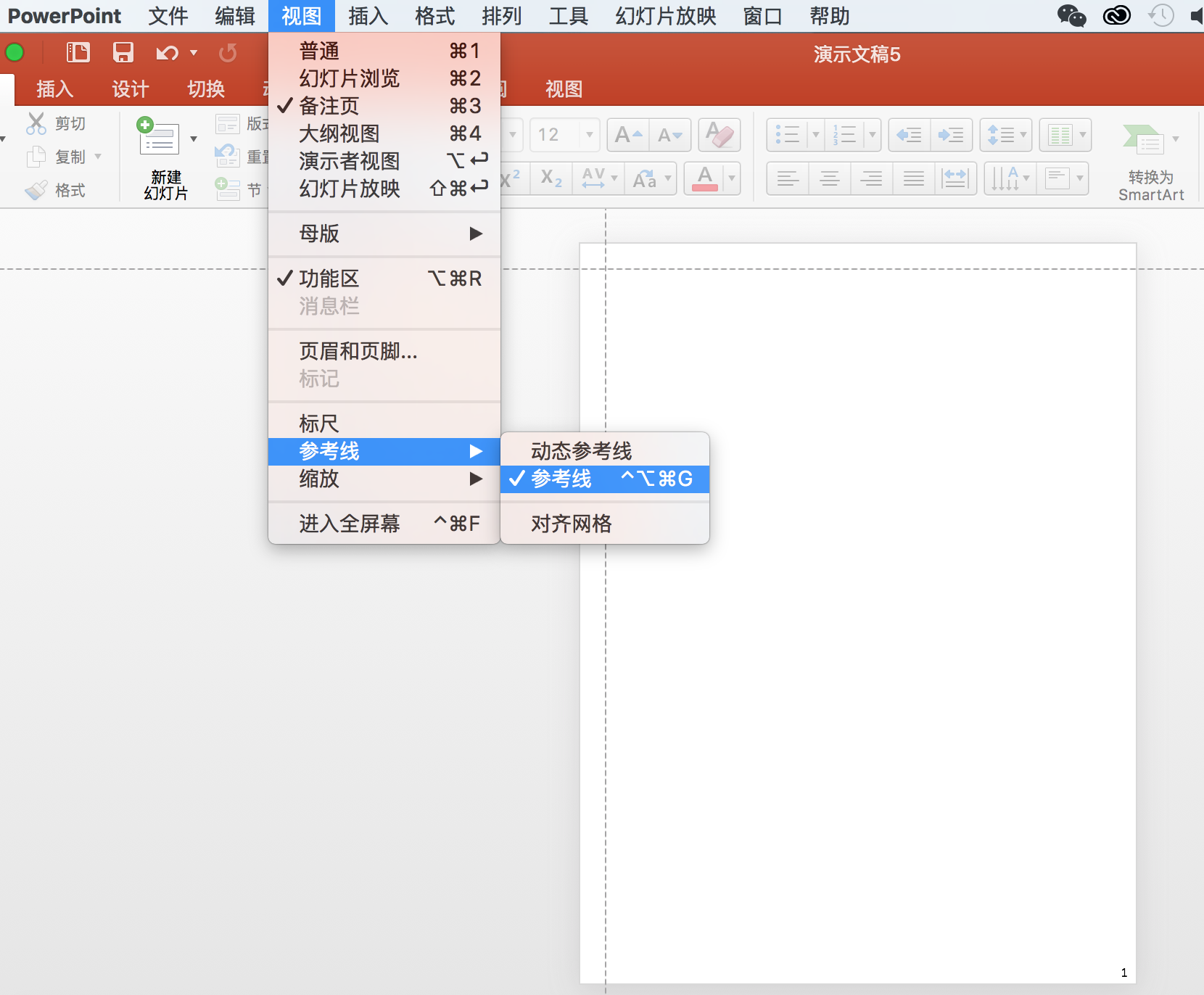
Task: Click the numbered list icon
Action: pos(844,135)
